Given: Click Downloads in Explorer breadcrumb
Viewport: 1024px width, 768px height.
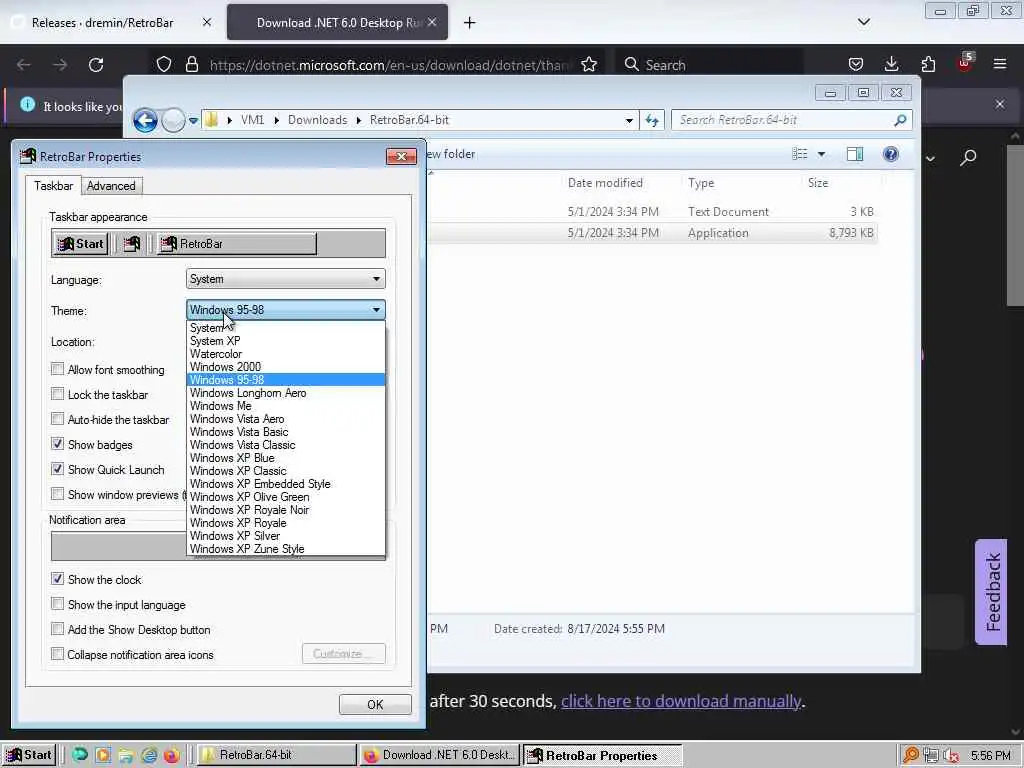Looking at the screenshot, I should (317, 120).
